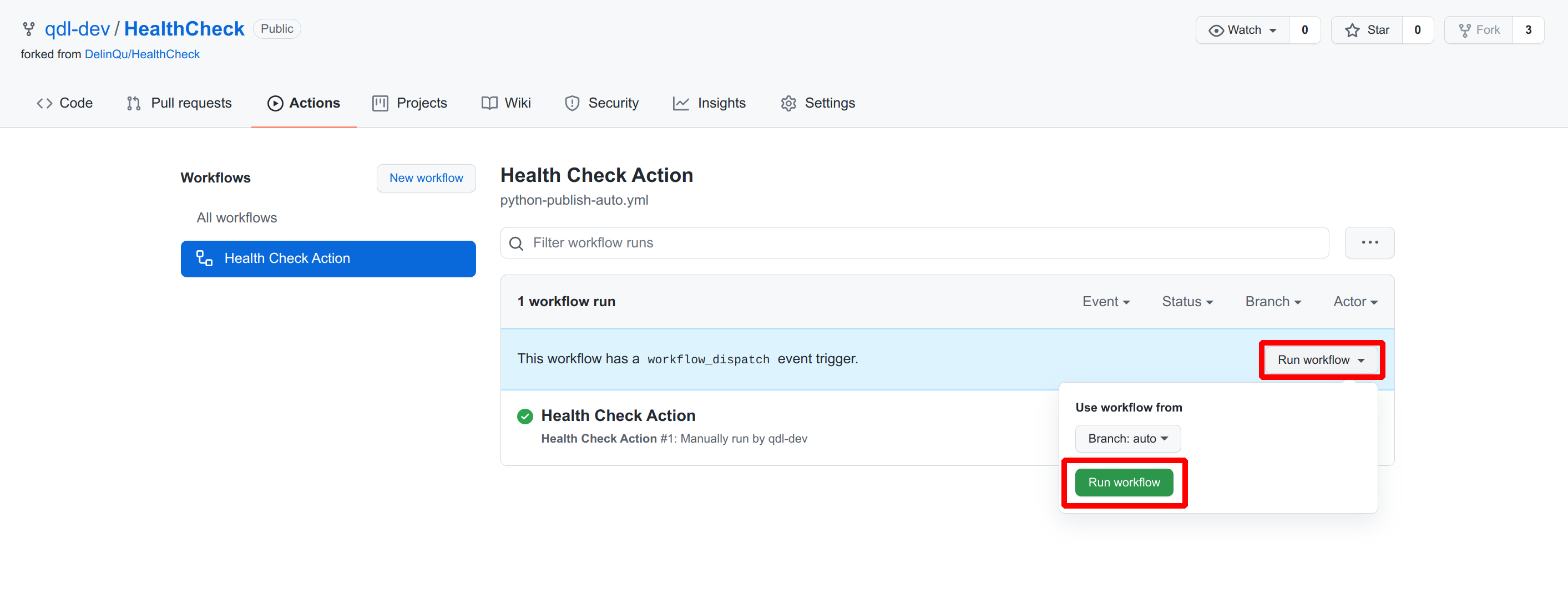Toggle the gray Run workflow dropdown
The width and height of the screenshot is (1568, 599).
(1321, 360)
